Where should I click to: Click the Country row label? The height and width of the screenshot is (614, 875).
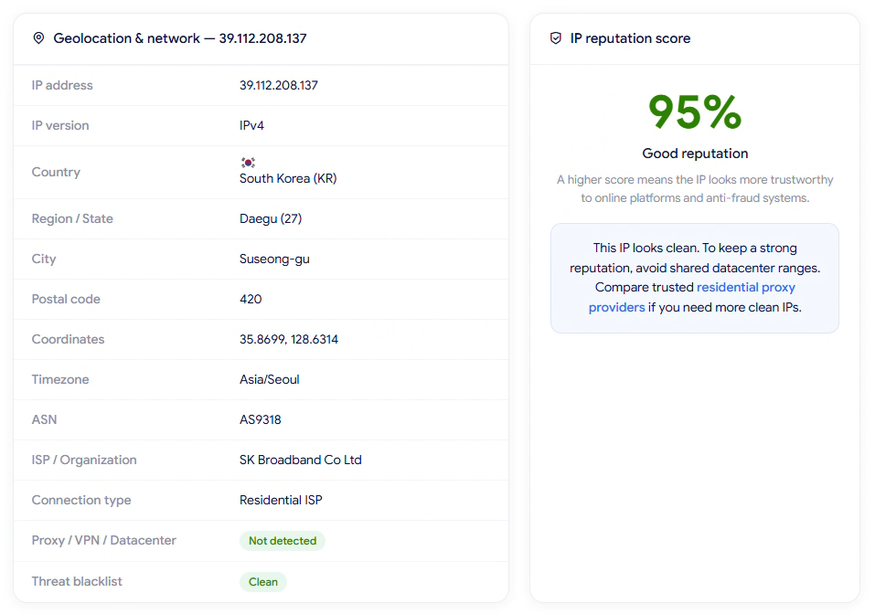point(56,172)
